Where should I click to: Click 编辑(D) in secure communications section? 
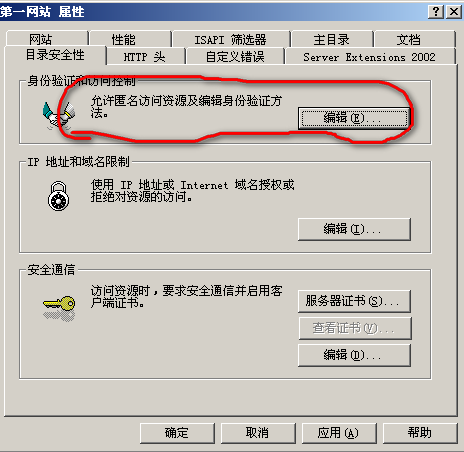pyautogui.click(x=354, y=355)
